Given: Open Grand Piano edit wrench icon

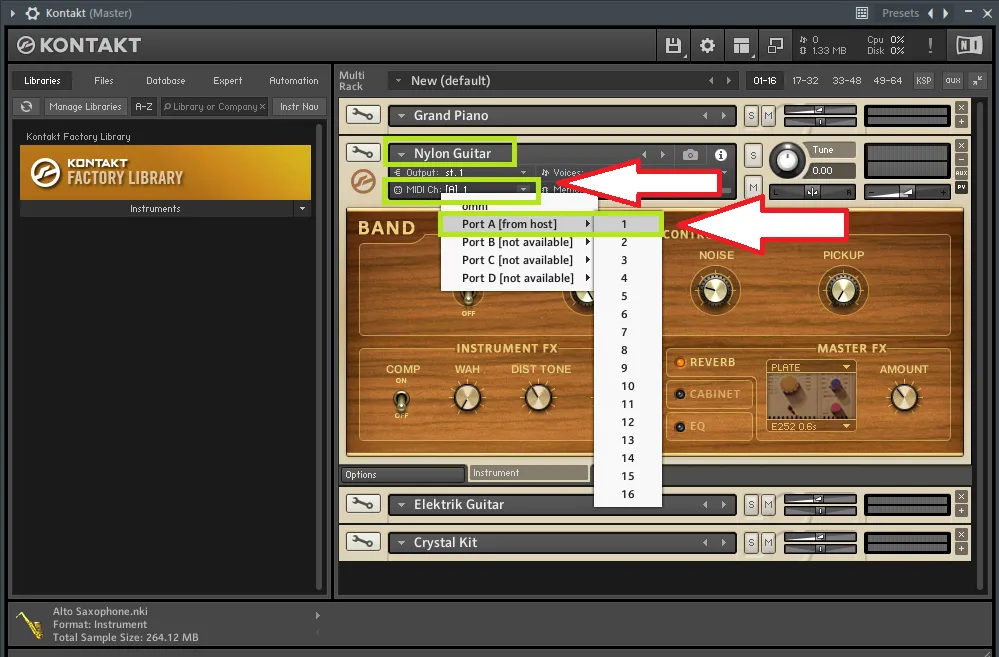Looking at the screenshot, I should pyautogui.click(x=363, y=115).
